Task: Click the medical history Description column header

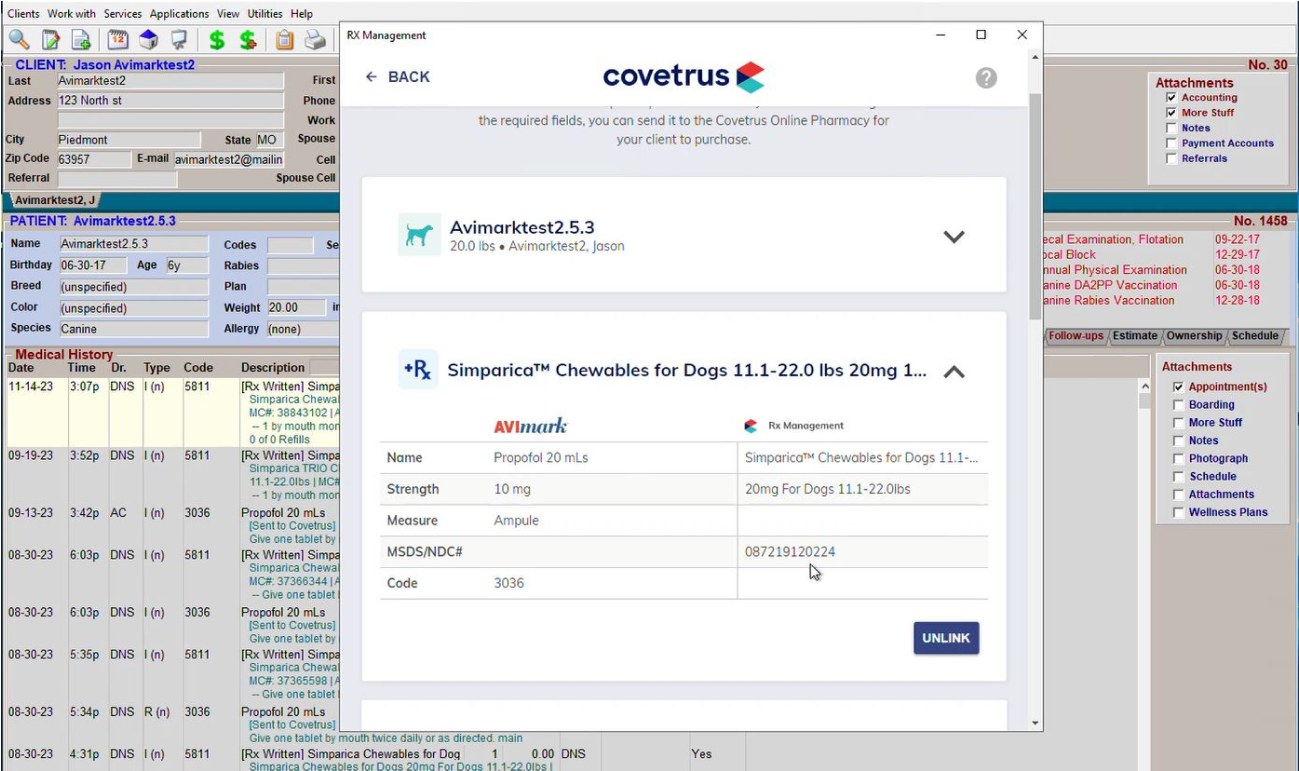Action: [273, 368]
